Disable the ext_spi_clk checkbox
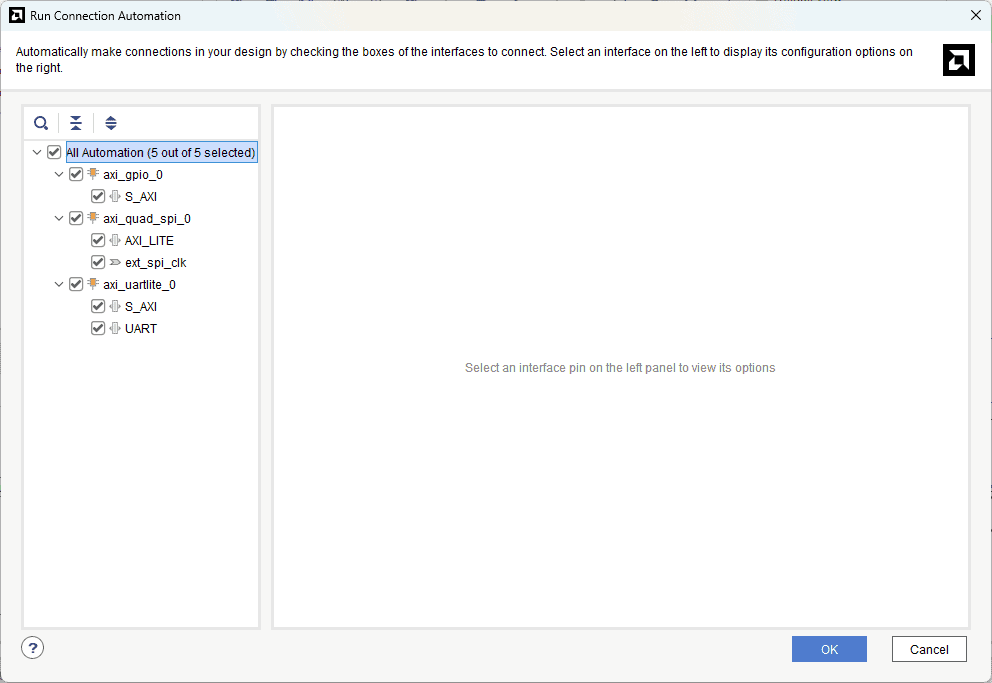This screenshot has height=683, width=992. point(98,263)
